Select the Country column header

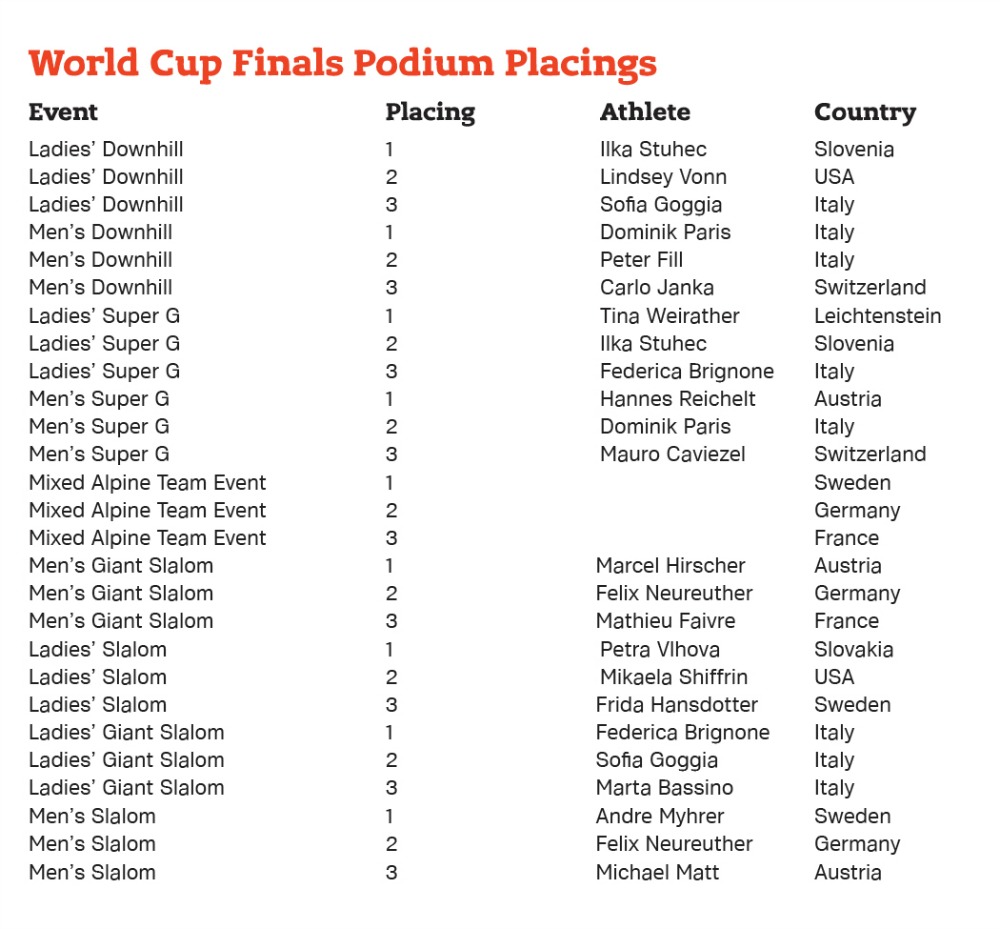coord(865,113)
